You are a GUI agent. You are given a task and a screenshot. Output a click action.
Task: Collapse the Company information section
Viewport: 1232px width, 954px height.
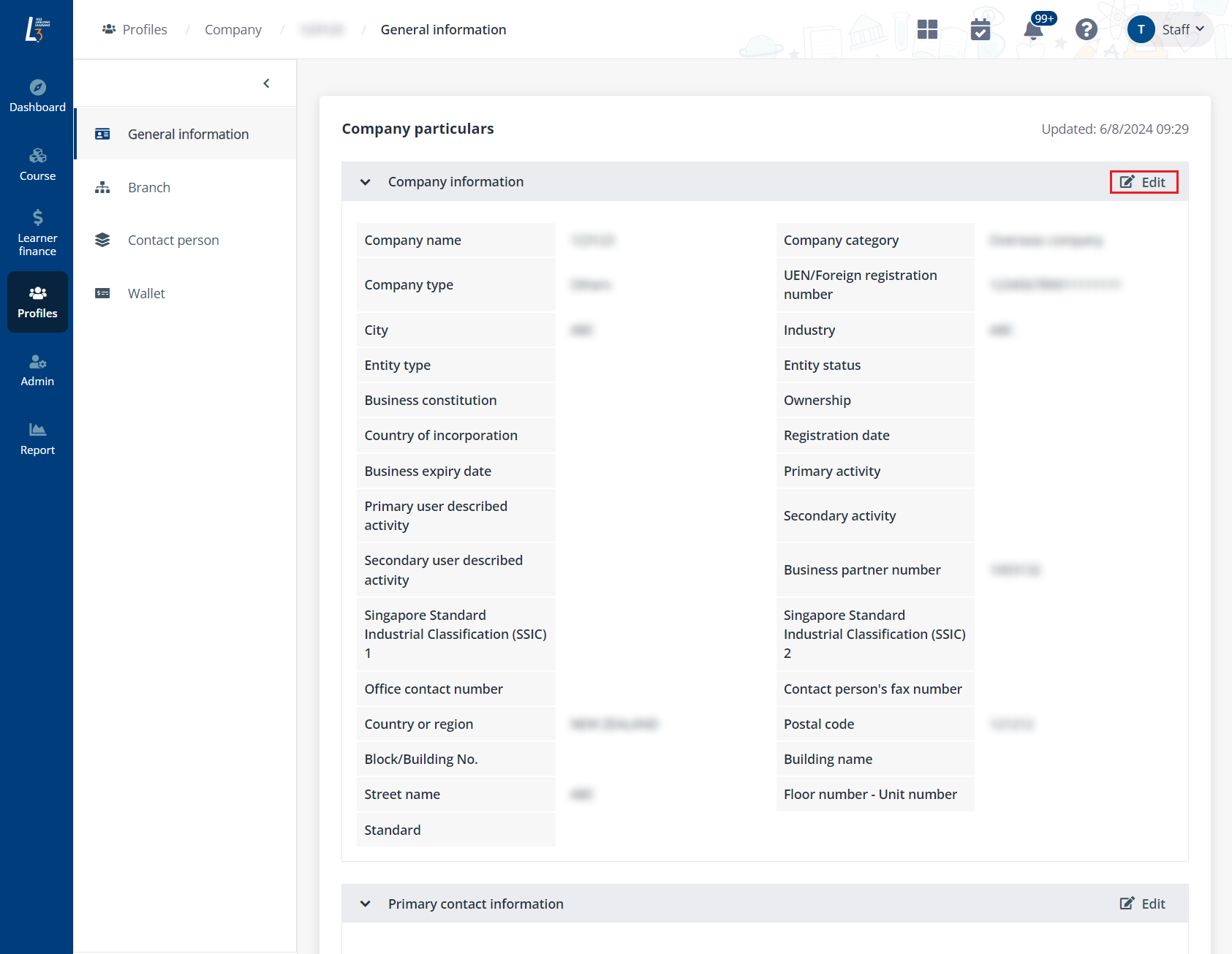[366, 182]
